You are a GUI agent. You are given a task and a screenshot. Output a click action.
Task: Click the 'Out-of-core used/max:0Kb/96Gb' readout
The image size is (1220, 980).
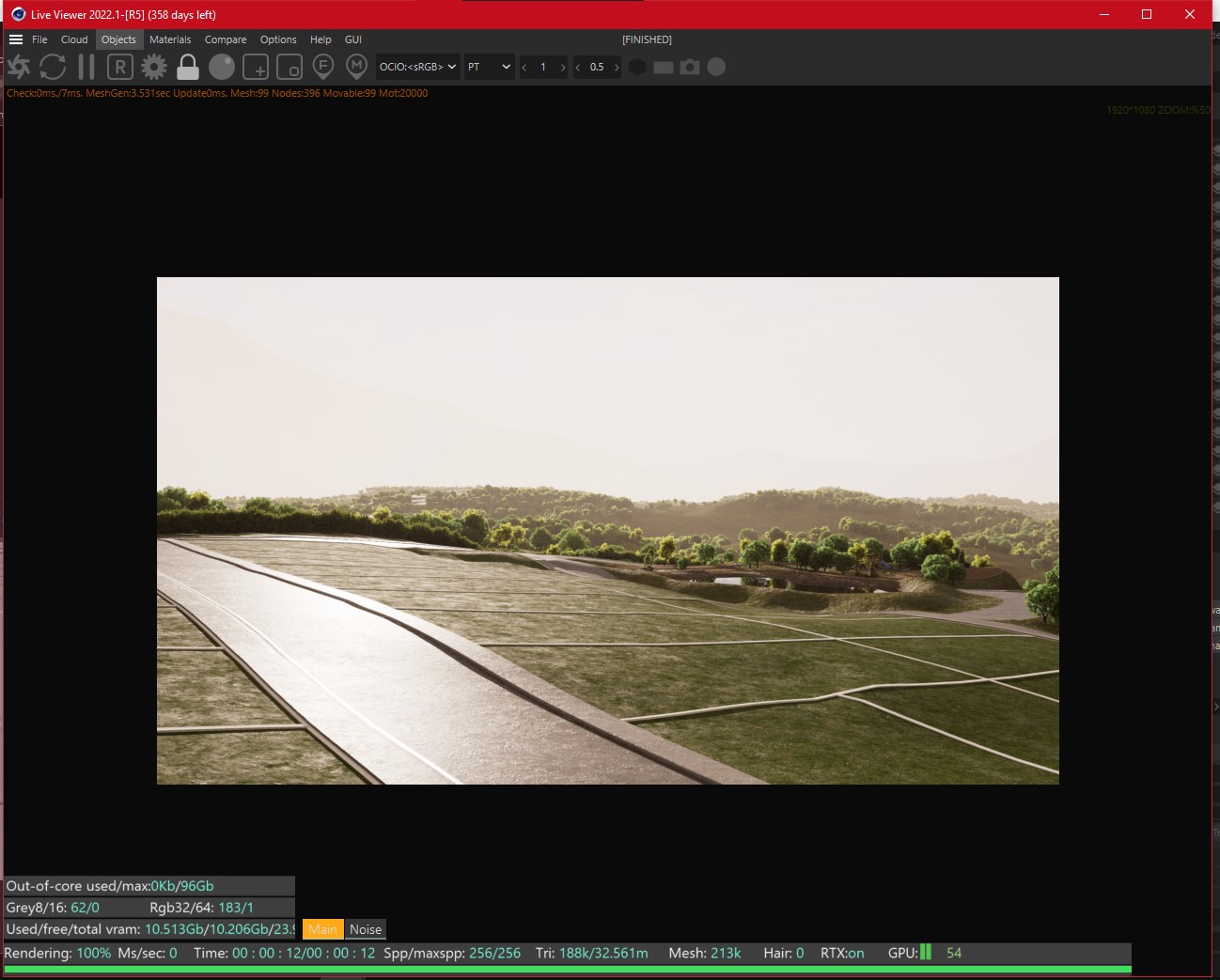[x=110, y=886]
